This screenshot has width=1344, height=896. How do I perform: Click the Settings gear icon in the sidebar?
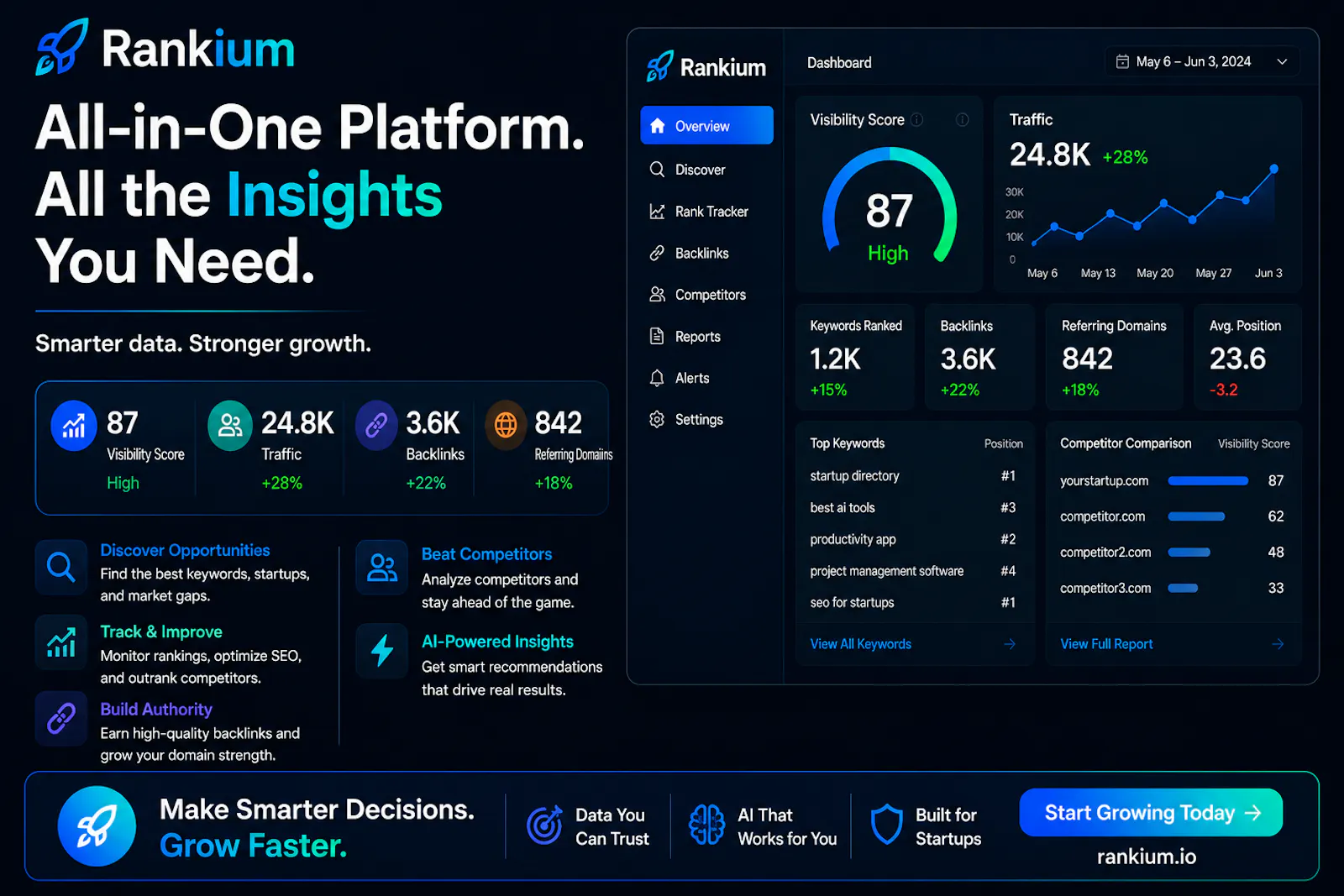(x=657, y=419)
